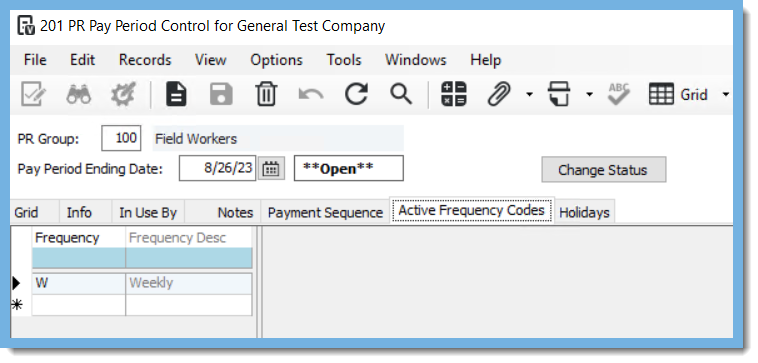Select the W frequency cell
758x363 pixels.
coord(79,283)
